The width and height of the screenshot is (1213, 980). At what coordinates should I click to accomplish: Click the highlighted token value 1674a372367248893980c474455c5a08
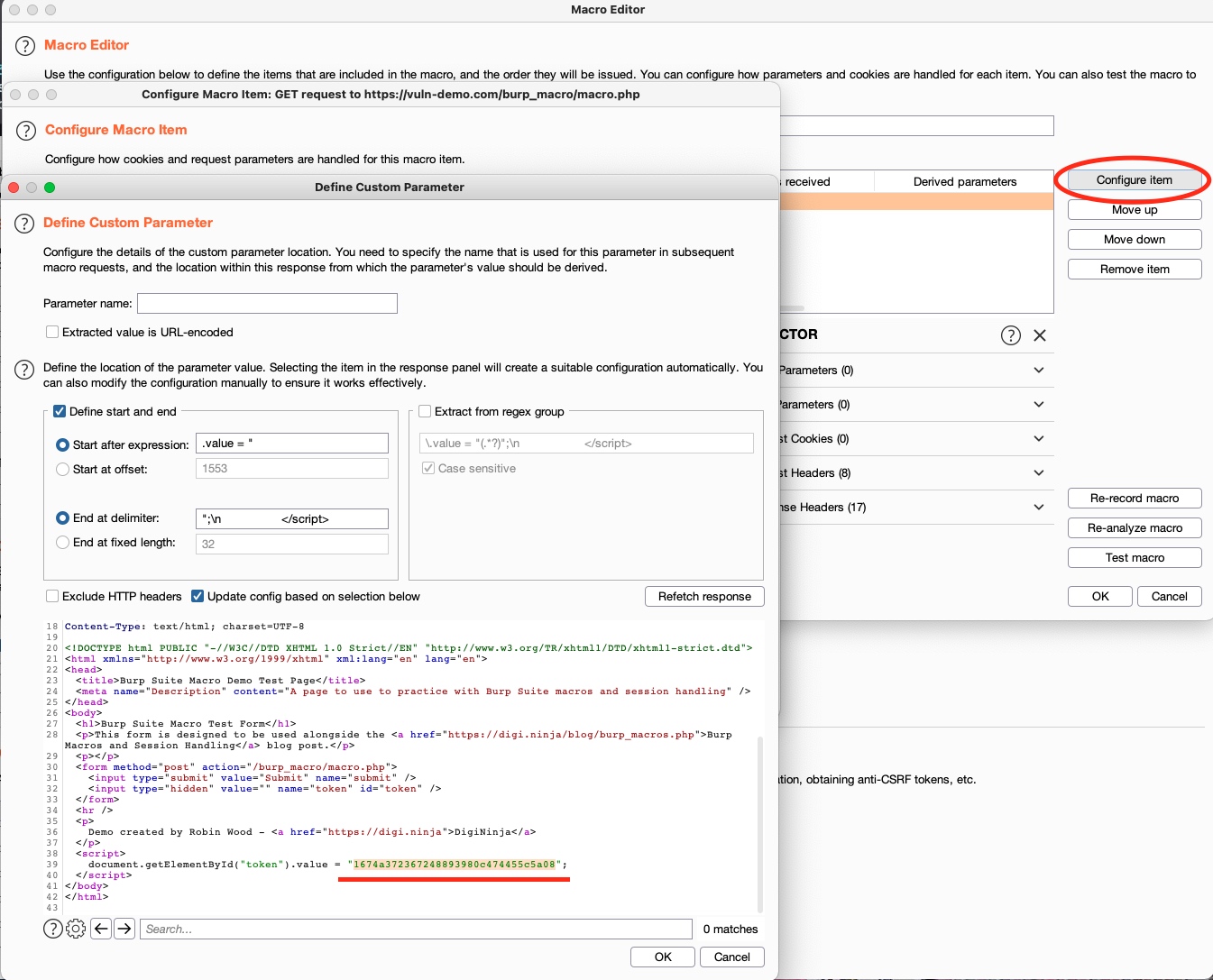[455, 865]
